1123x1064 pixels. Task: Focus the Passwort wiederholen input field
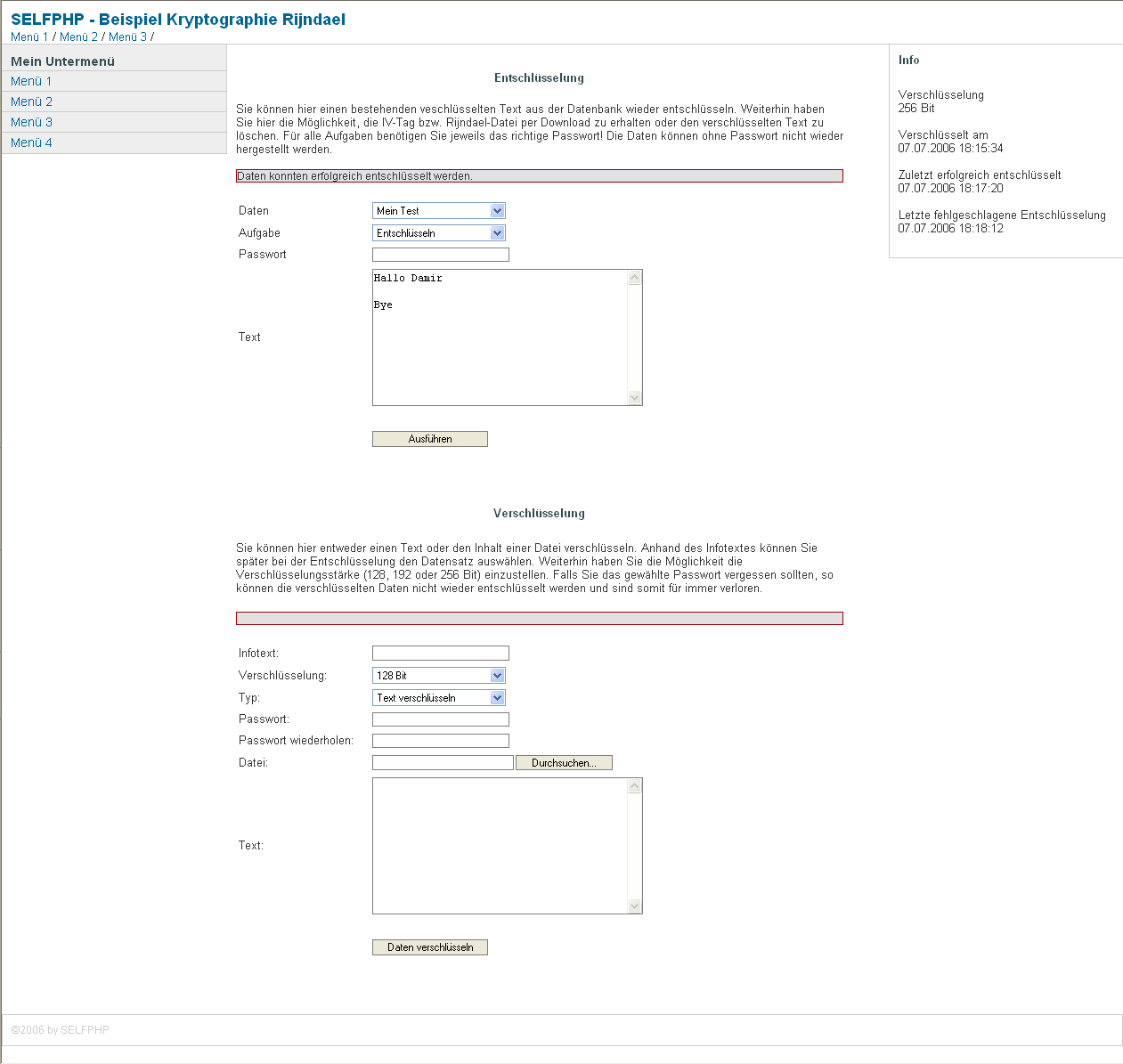click(x=440, y=741)
